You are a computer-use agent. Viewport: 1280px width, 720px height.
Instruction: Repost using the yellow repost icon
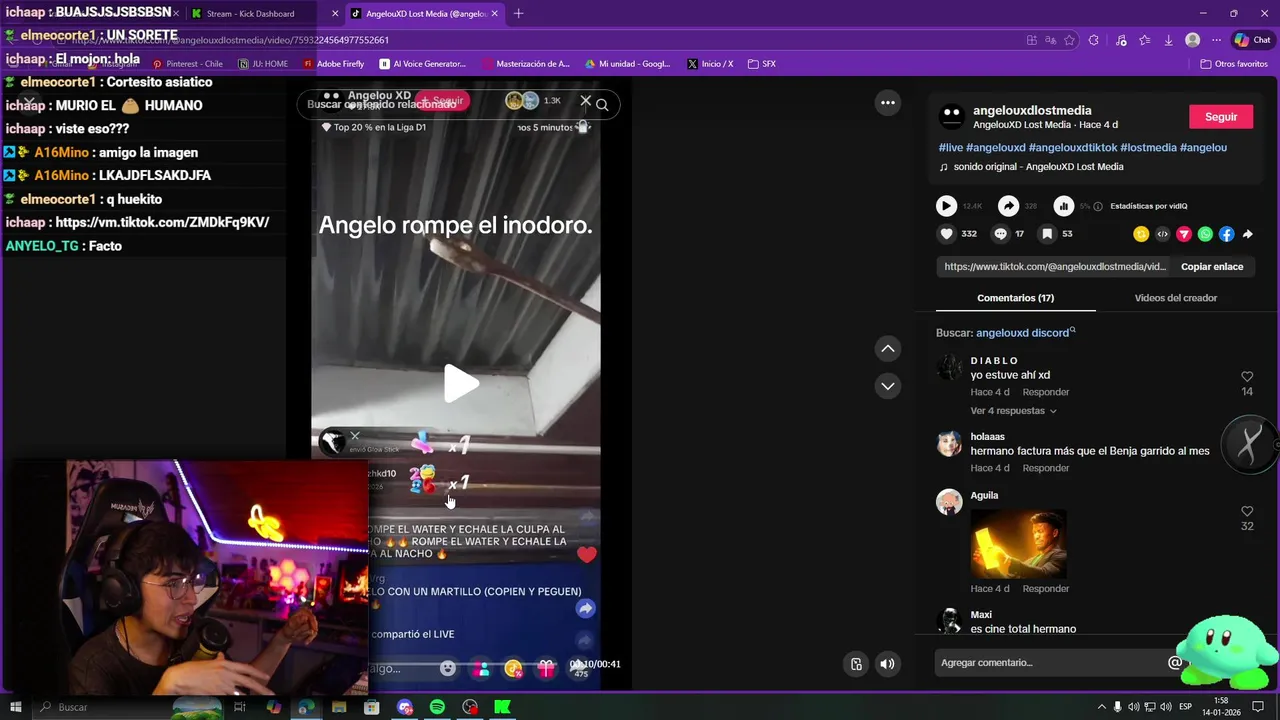(x=1141, y=234)
